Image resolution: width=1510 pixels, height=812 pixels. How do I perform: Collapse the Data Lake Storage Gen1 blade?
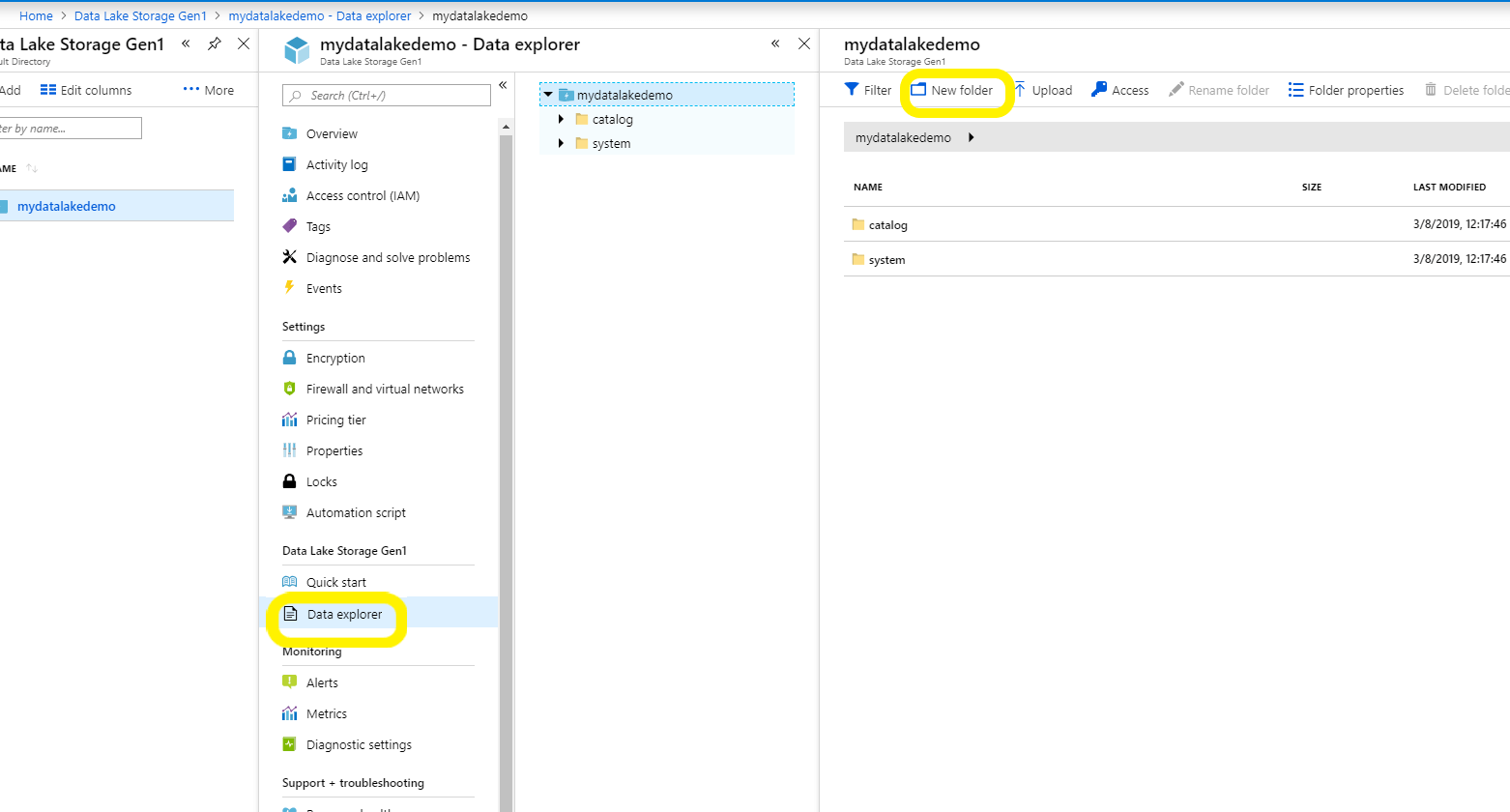[186, 43]
